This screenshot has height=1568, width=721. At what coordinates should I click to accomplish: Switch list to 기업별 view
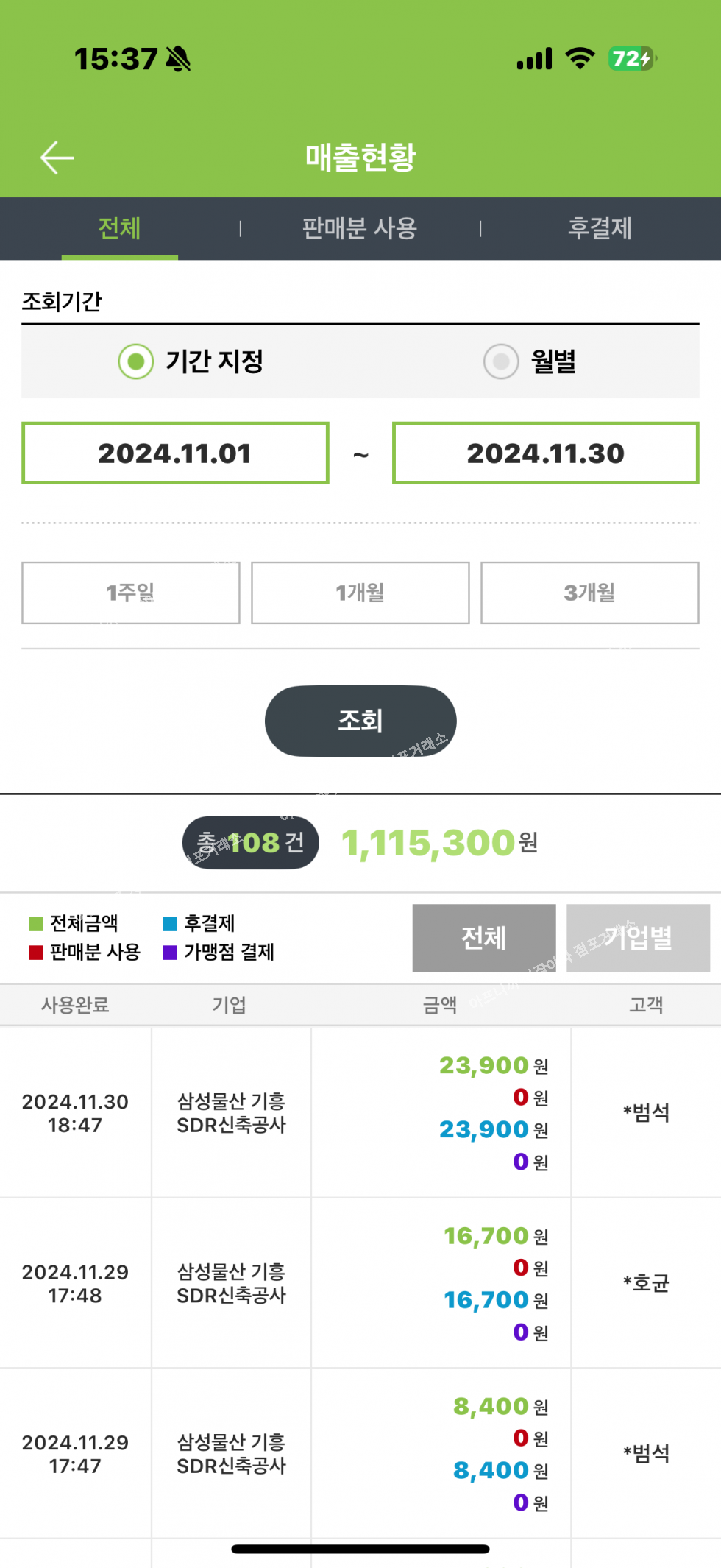coord(638,938)
